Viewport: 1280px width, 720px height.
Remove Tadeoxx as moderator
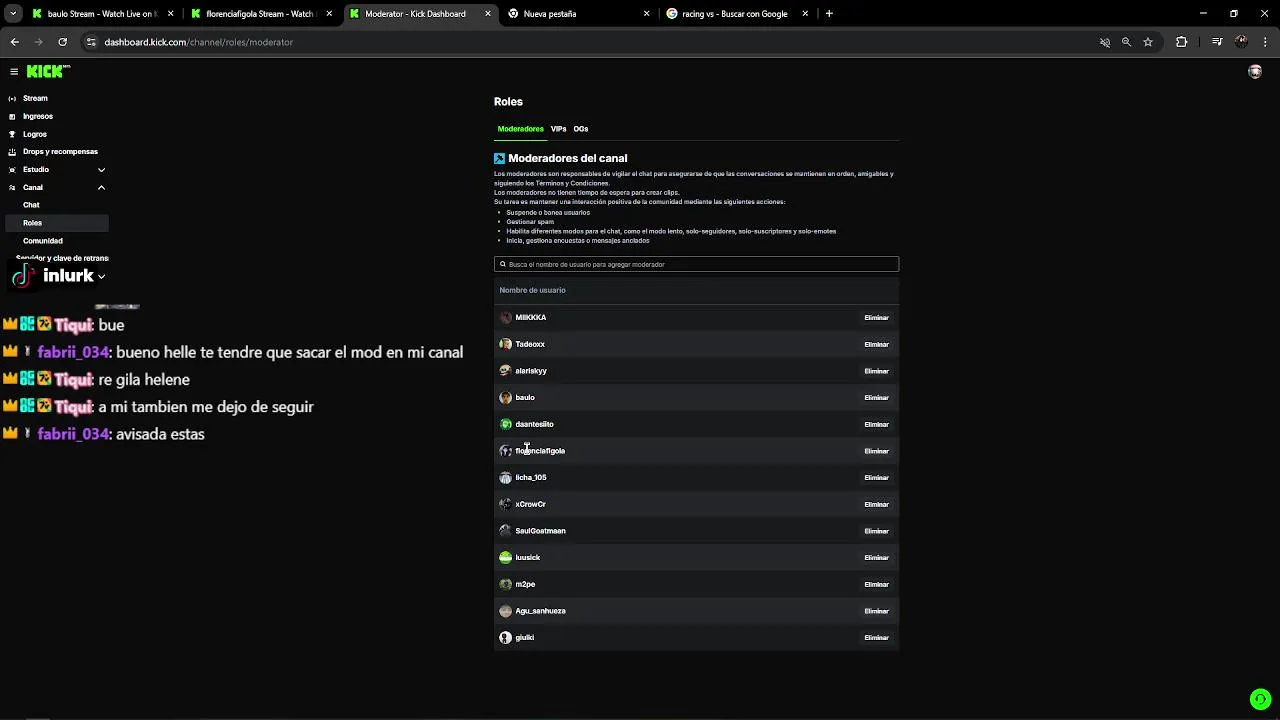tap(877, 344)
